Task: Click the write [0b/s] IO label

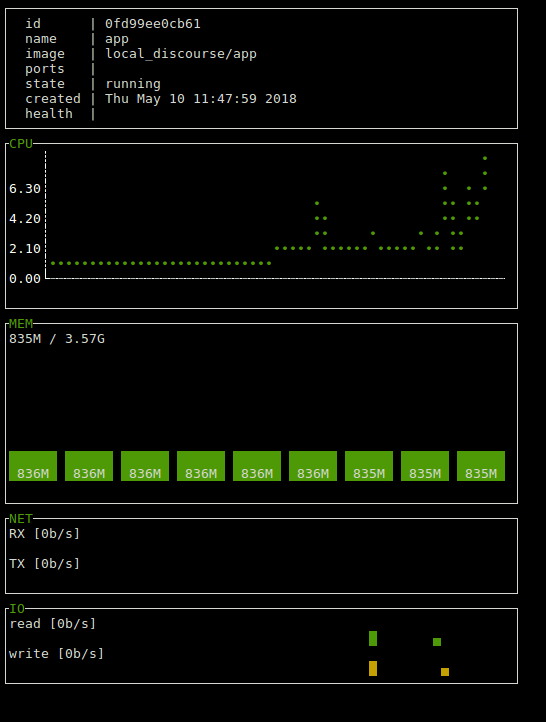Action: (x=57, y=654)
